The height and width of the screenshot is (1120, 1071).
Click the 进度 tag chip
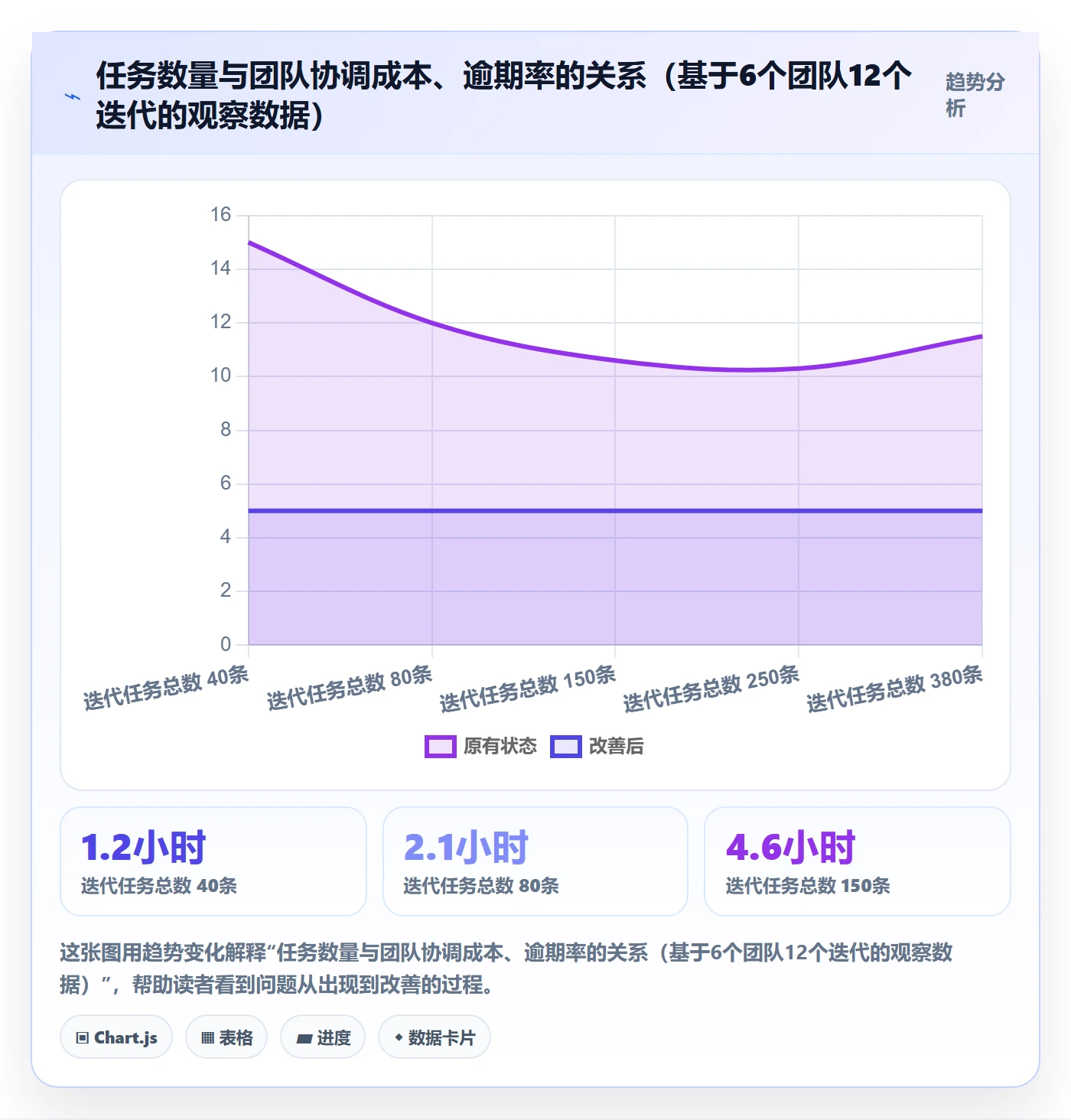323,1037
